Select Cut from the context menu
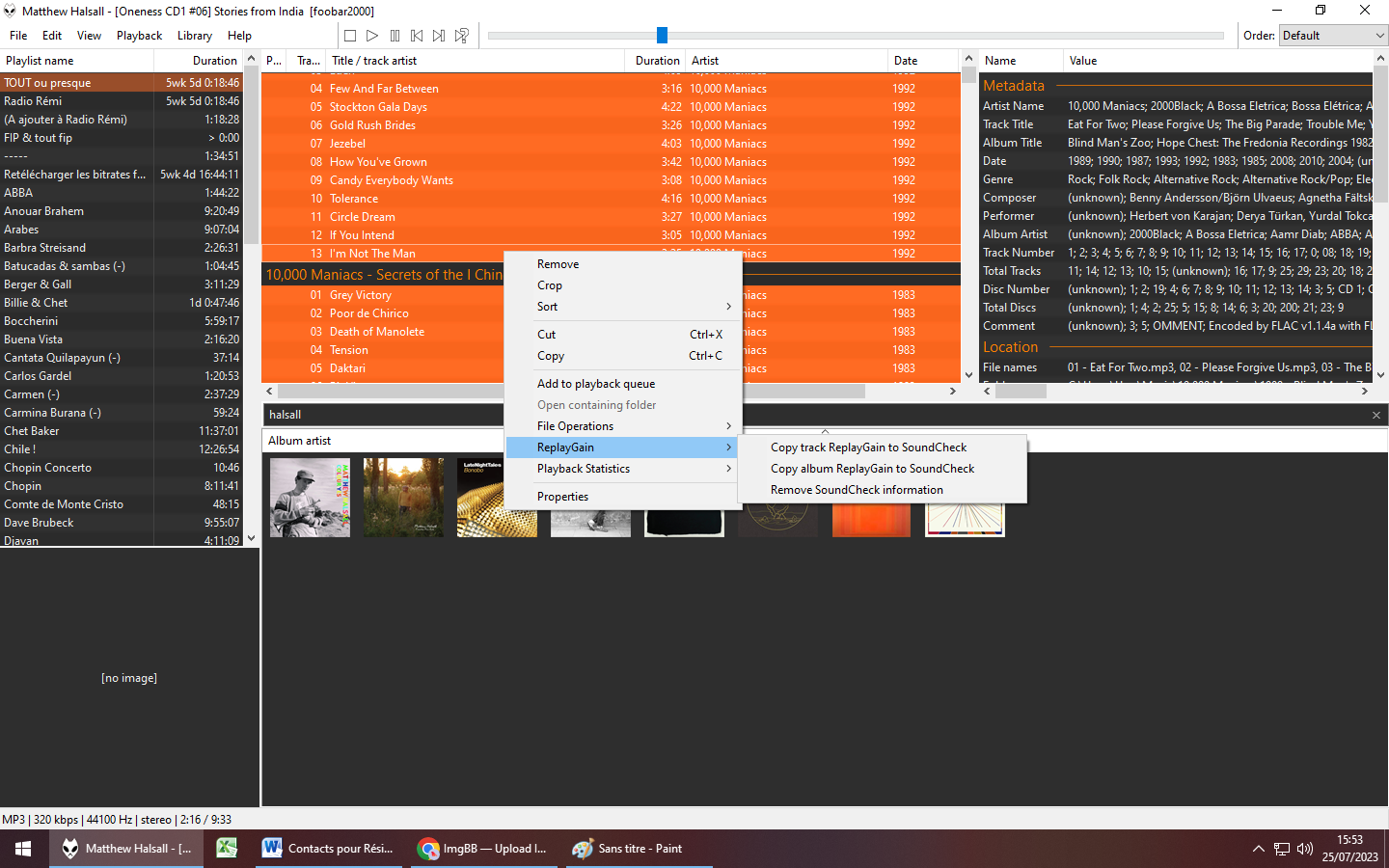This screenshot has width=1389, height=868. (x=623, y=335)
